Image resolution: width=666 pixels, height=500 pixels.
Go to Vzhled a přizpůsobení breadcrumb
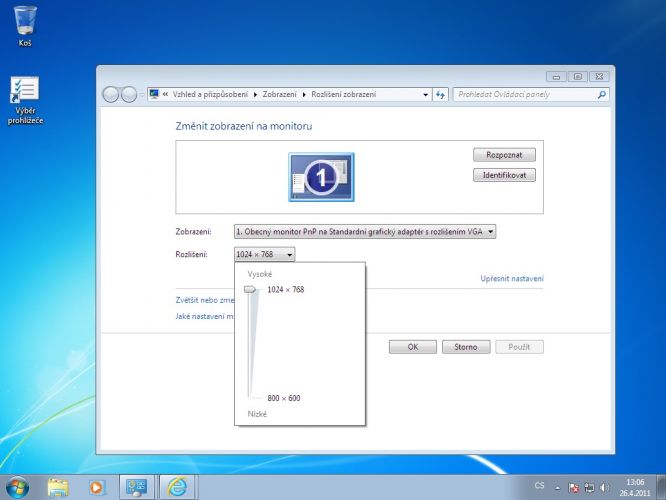click(x=210, y=94)
